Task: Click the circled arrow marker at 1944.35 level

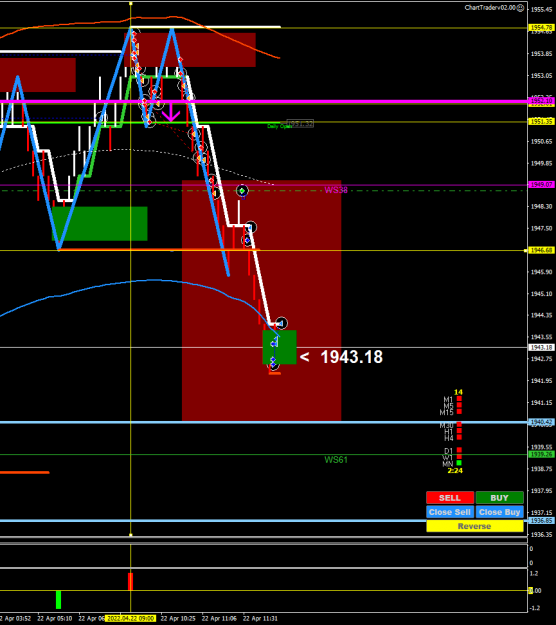Action: pyautogui.click(x=281, y=323)
